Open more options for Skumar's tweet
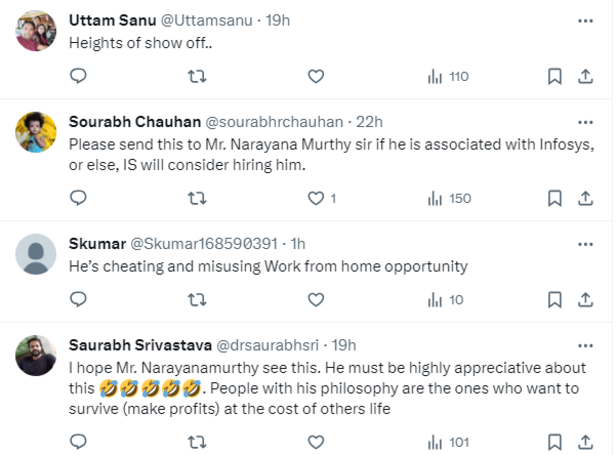This screenshot has height=455, width=616. click(x=585, y=244)
